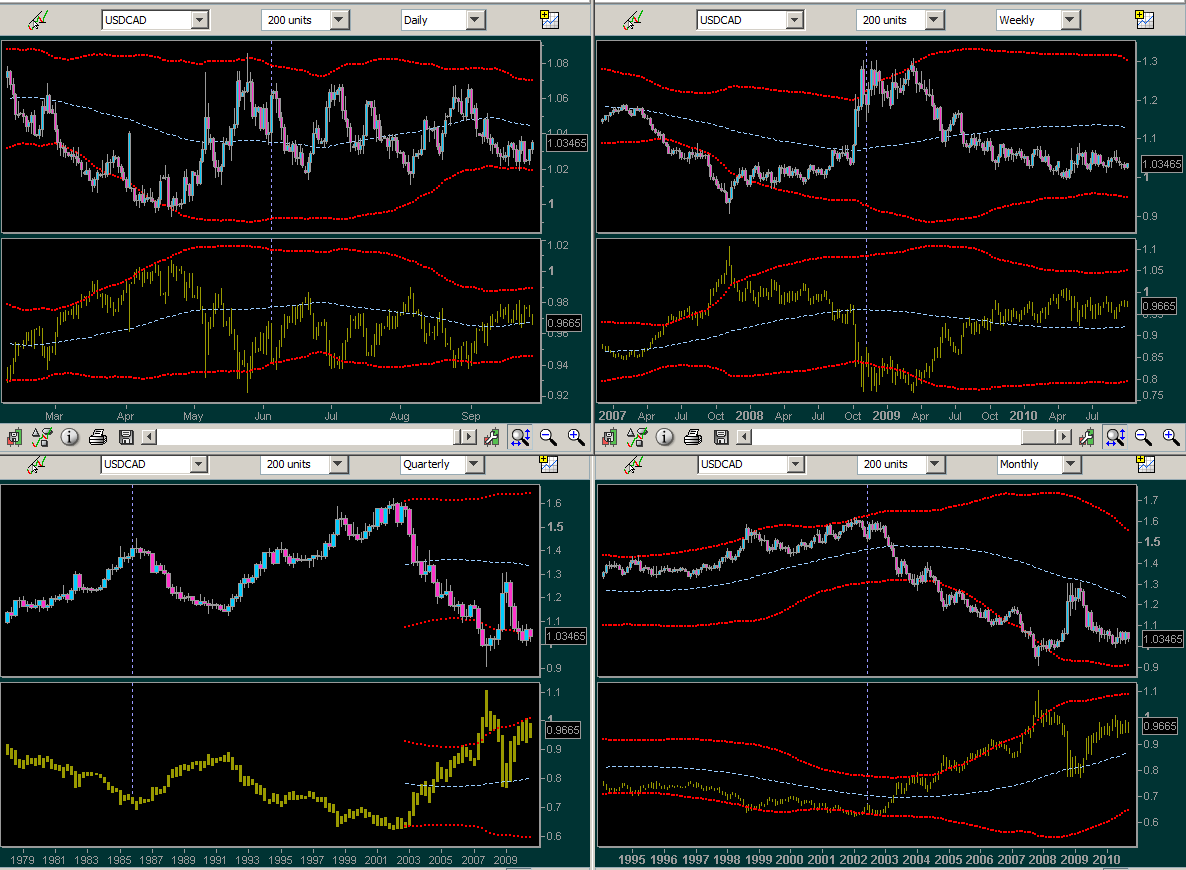The width and height of the screenshot is (1186, 870).
Task: Open chart settings wrench in Daily toolbar
Action: [492, 437]
